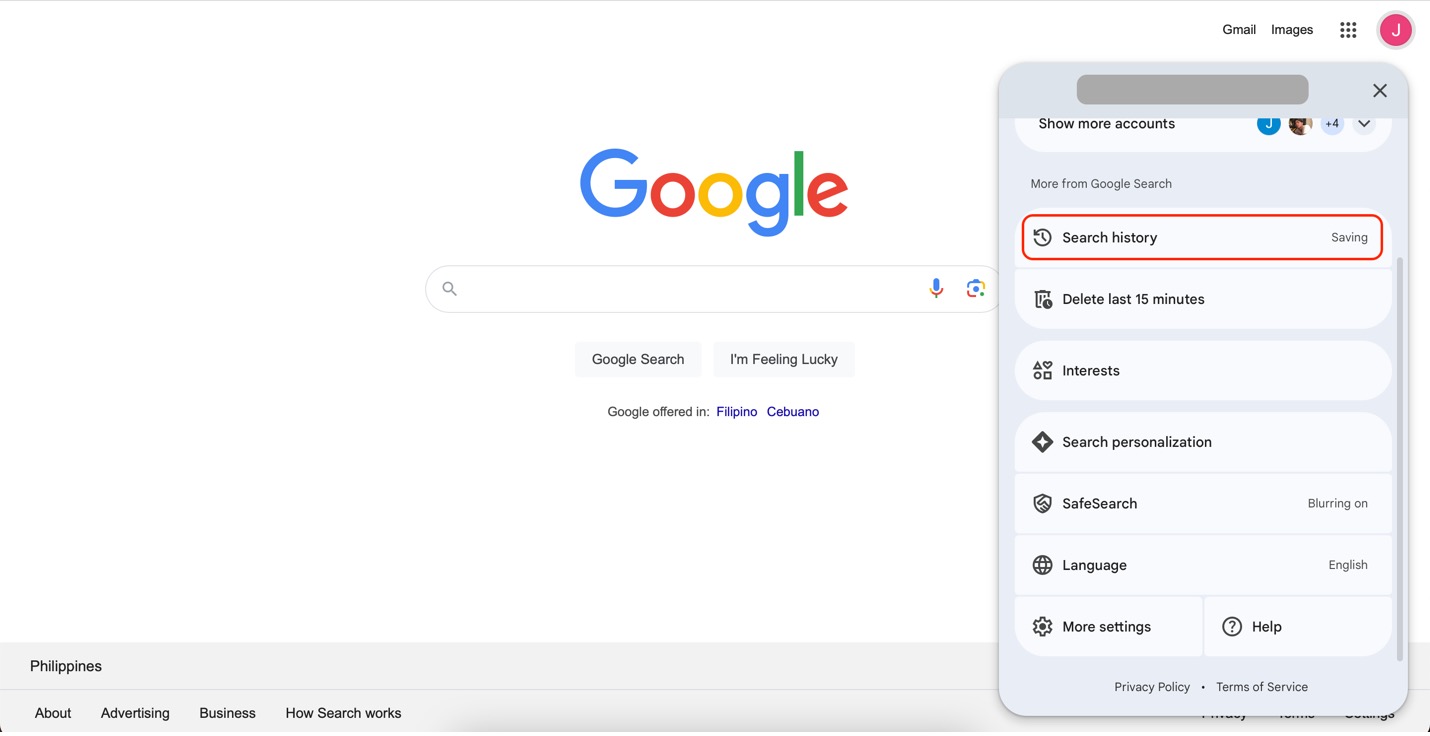The image size is (1430, 736).
Task: Click the Google logo
Action: 714,192
